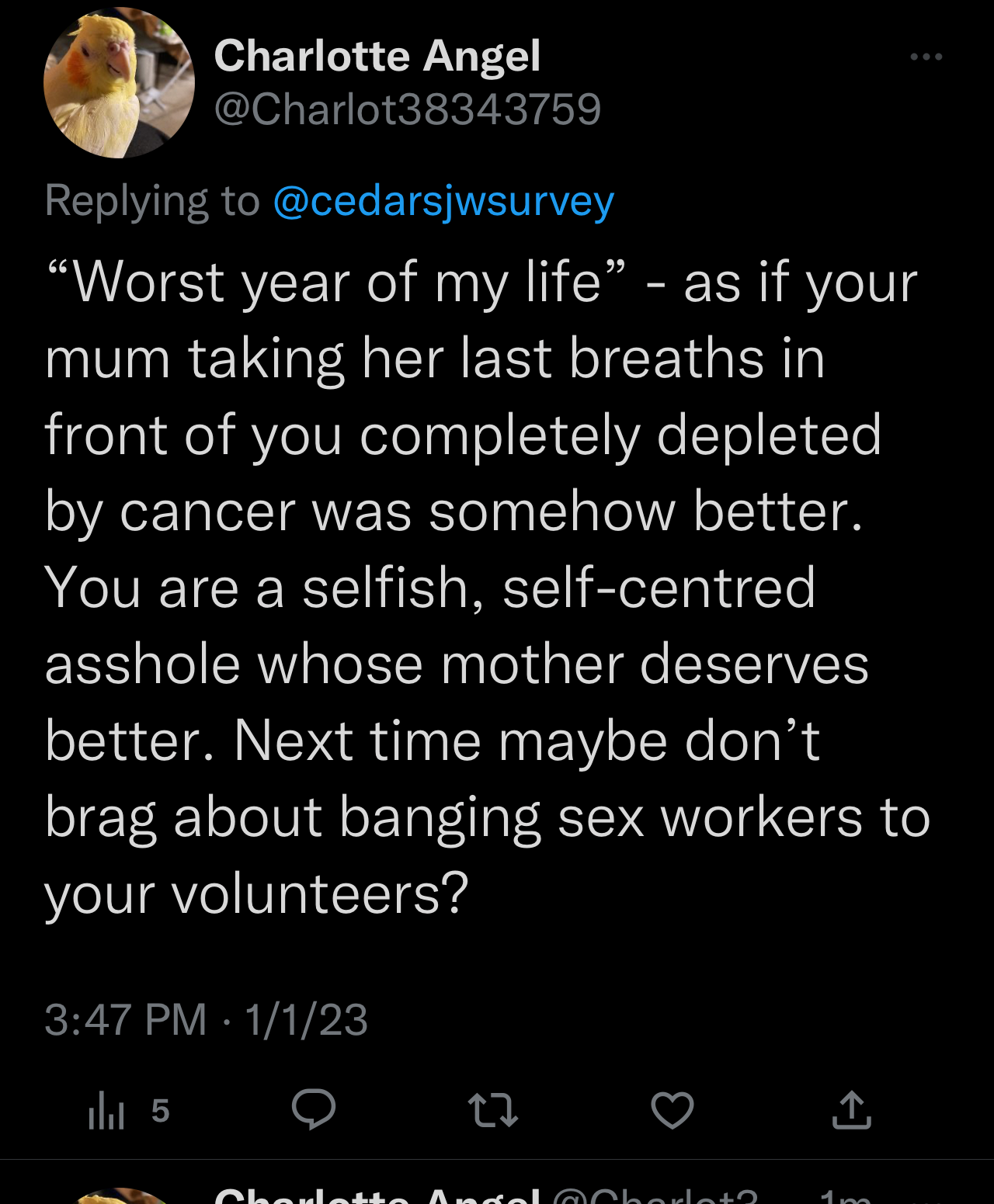994x1204 pixels.
Task: Tap the "your volunteers?" final line of tweet
Action: [257, 894]
